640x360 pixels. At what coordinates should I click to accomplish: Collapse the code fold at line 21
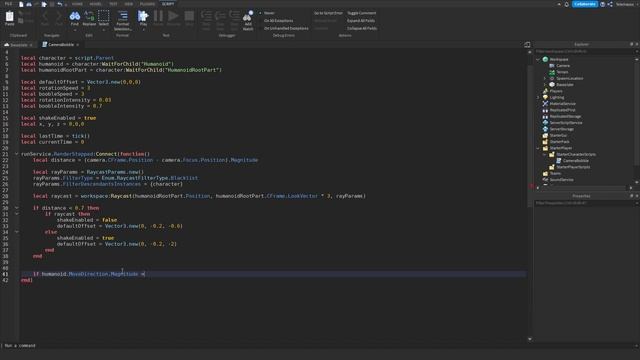point(16,154)
